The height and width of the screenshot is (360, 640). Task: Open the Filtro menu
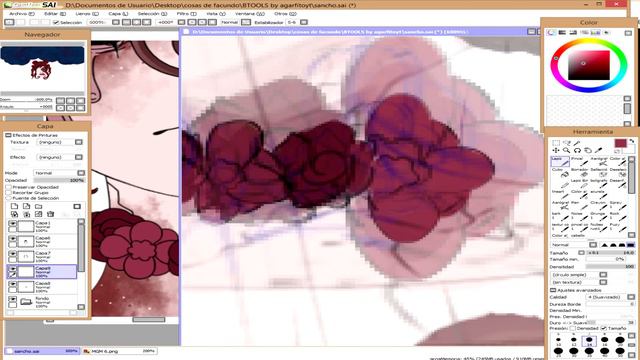pyautogui.click(x=186, y=13)
